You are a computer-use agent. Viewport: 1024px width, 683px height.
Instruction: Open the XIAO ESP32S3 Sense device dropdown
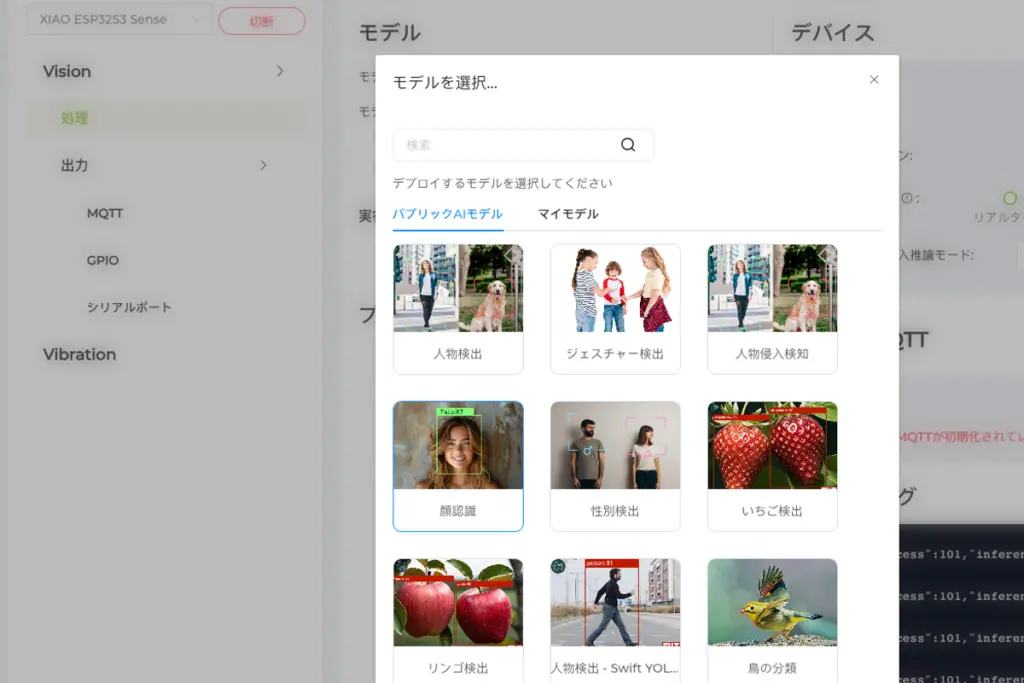point(118,20)
